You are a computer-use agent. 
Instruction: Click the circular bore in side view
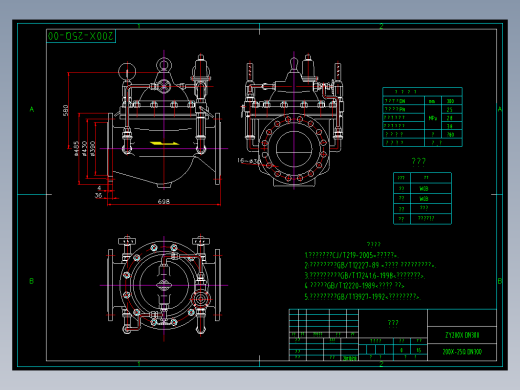[294, 149]
